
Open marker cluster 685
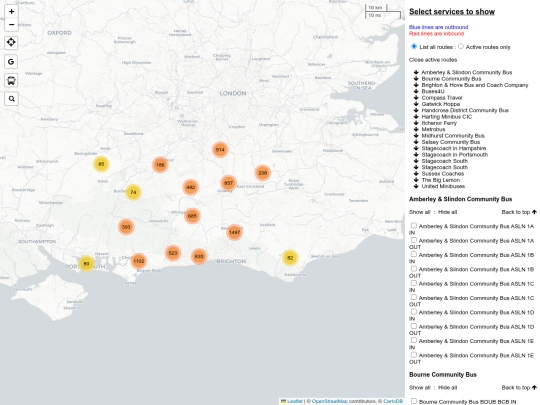click(x=192, y=216)
